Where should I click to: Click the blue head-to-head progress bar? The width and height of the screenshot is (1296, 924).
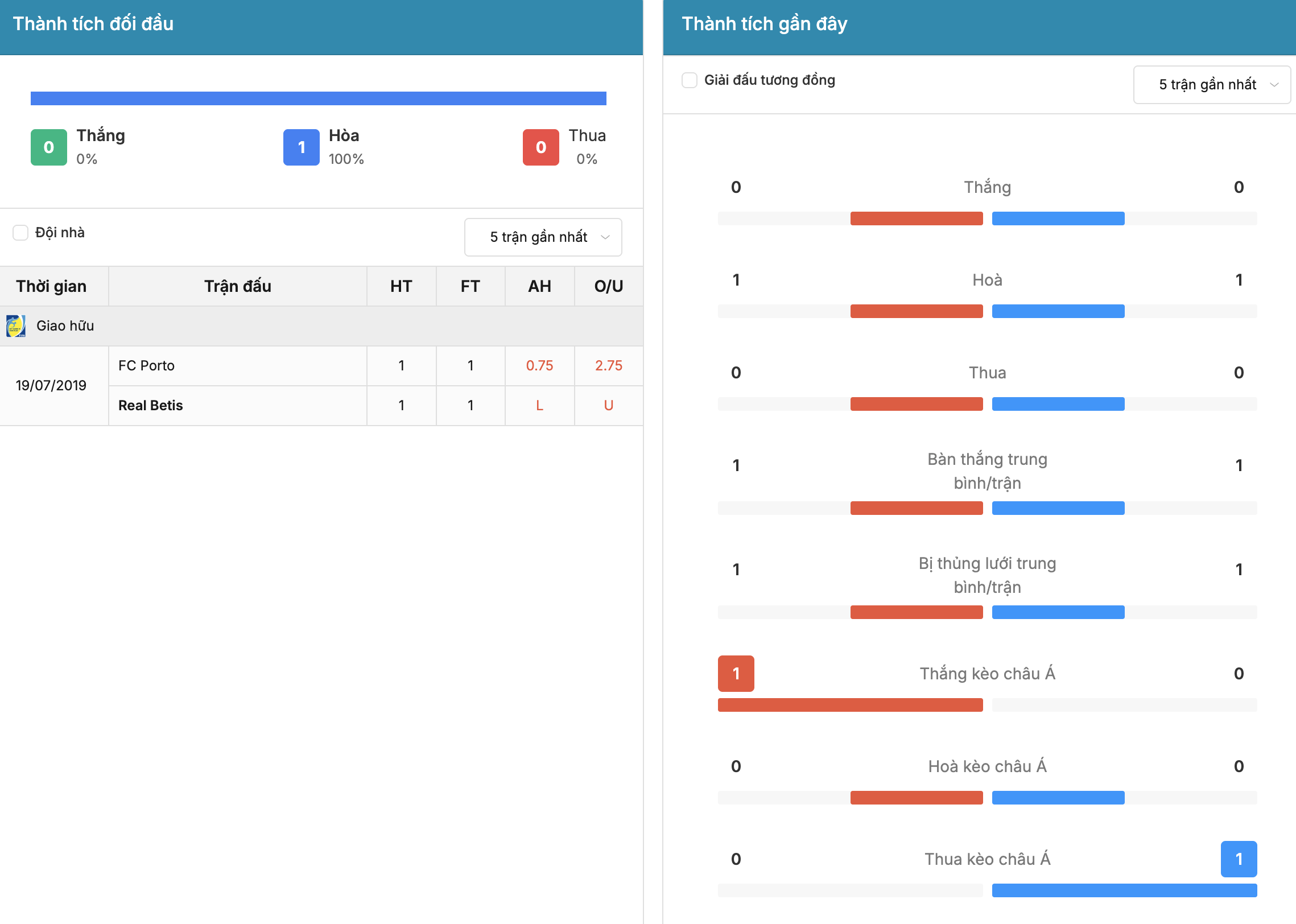click(x=319, y=98)
